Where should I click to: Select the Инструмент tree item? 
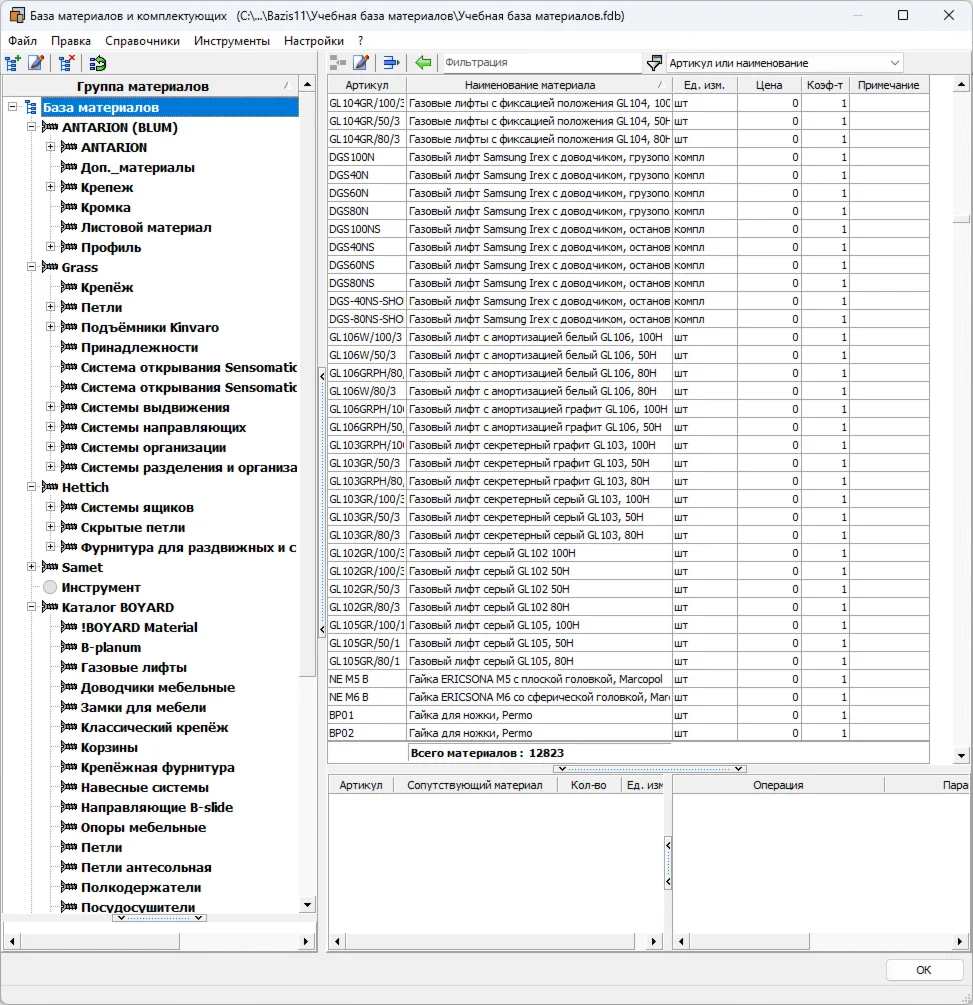pos(100,587)
